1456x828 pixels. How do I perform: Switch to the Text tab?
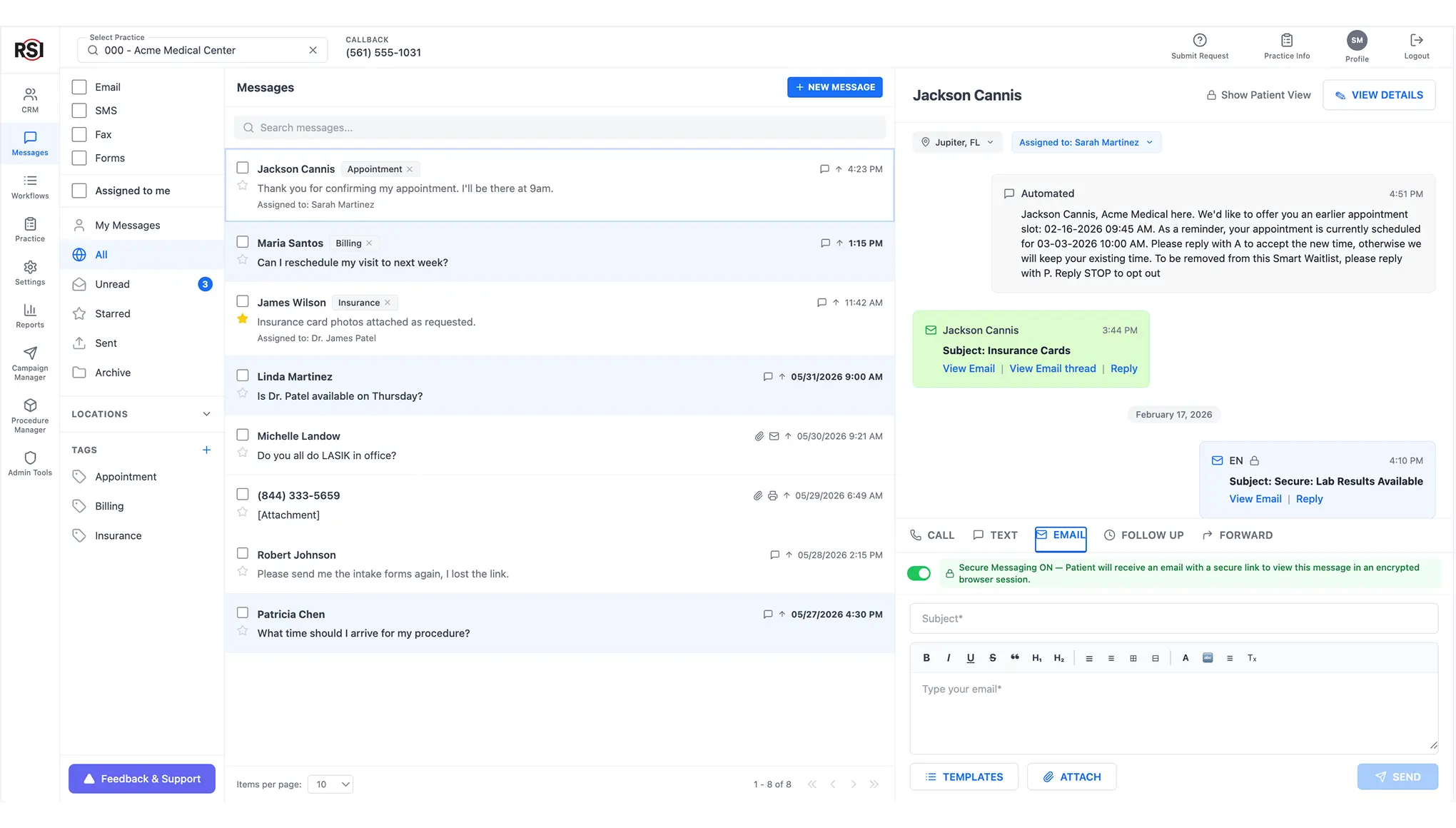click(x=995, y=535)
